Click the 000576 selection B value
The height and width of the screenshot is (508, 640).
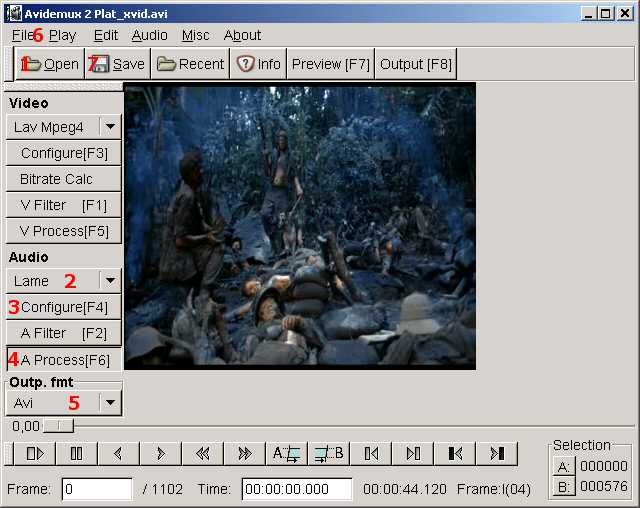coord(604,486)
